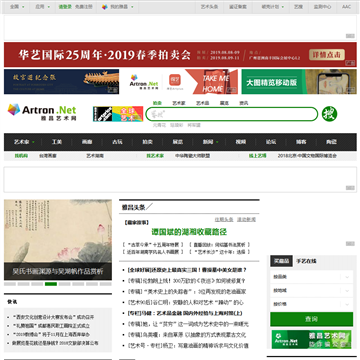Viewport: 360px width, 360px height.
Task: Expand the 应用 apps dropdown
Action: [x=42, y=7]
